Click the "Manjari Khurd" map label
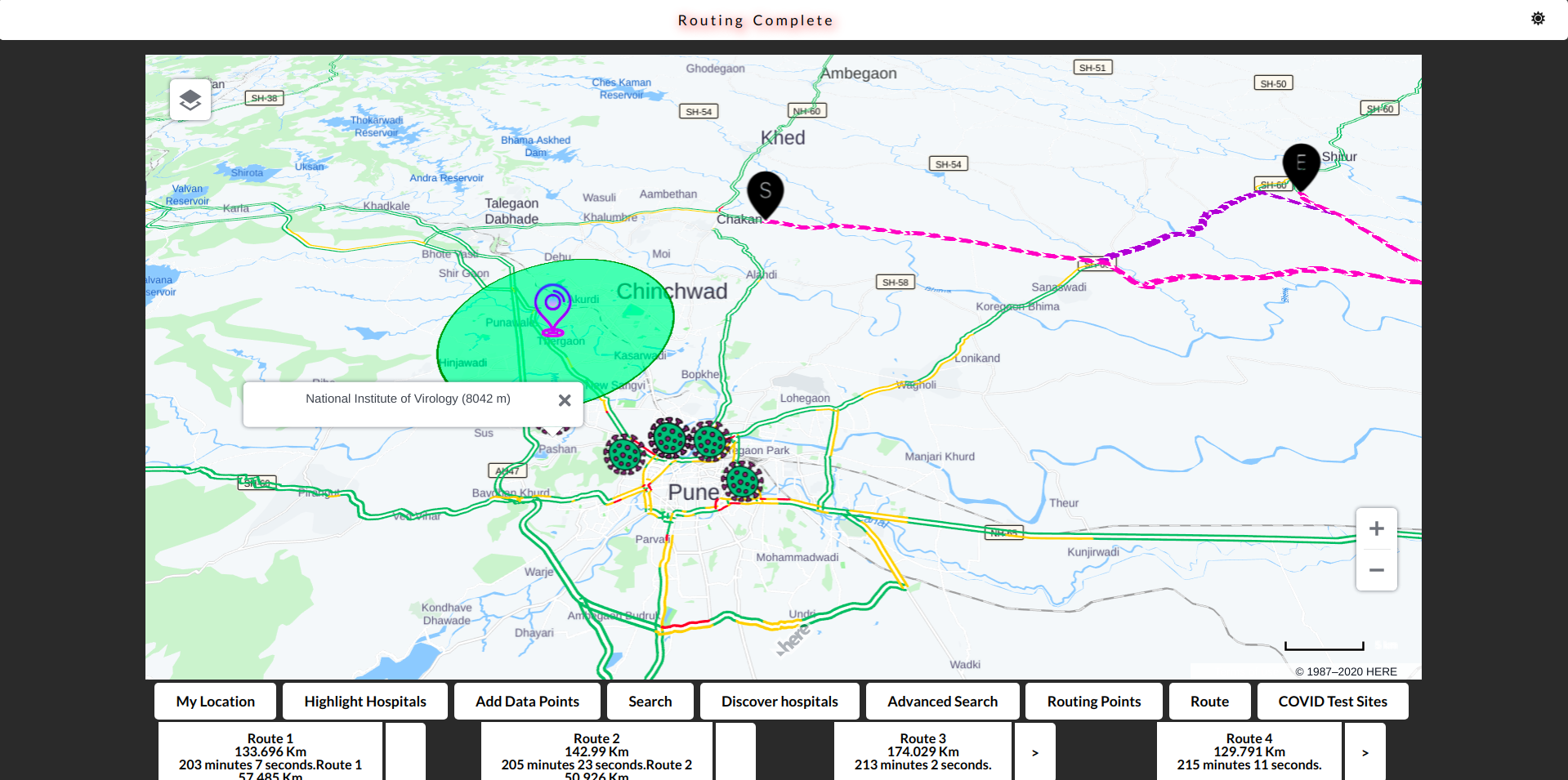 point(940,457)
